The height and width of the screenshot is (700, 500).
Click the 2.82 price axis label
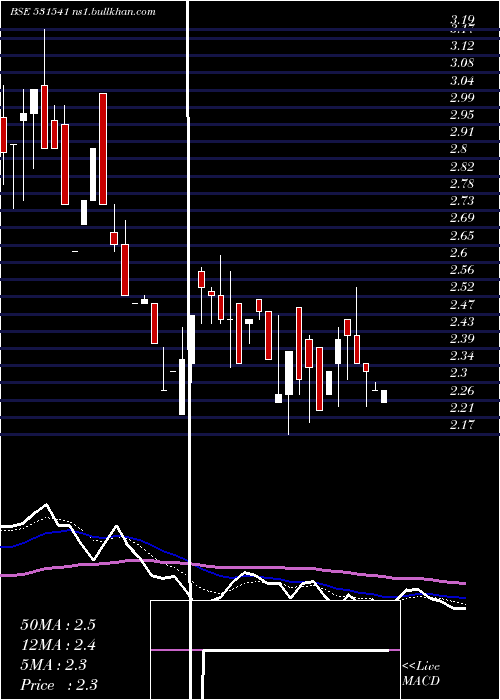point(462,167)
